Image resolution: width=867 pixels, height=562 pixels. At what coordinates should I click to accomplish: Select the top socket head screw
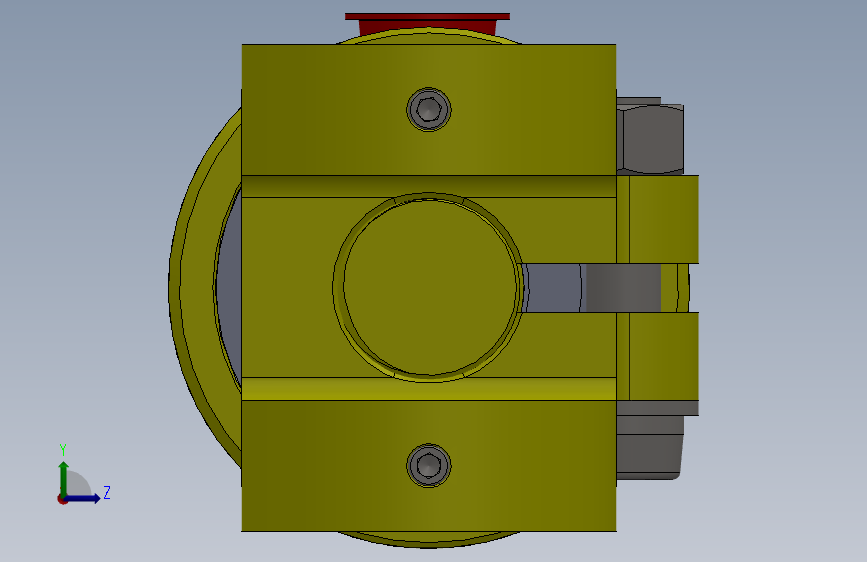429,109
